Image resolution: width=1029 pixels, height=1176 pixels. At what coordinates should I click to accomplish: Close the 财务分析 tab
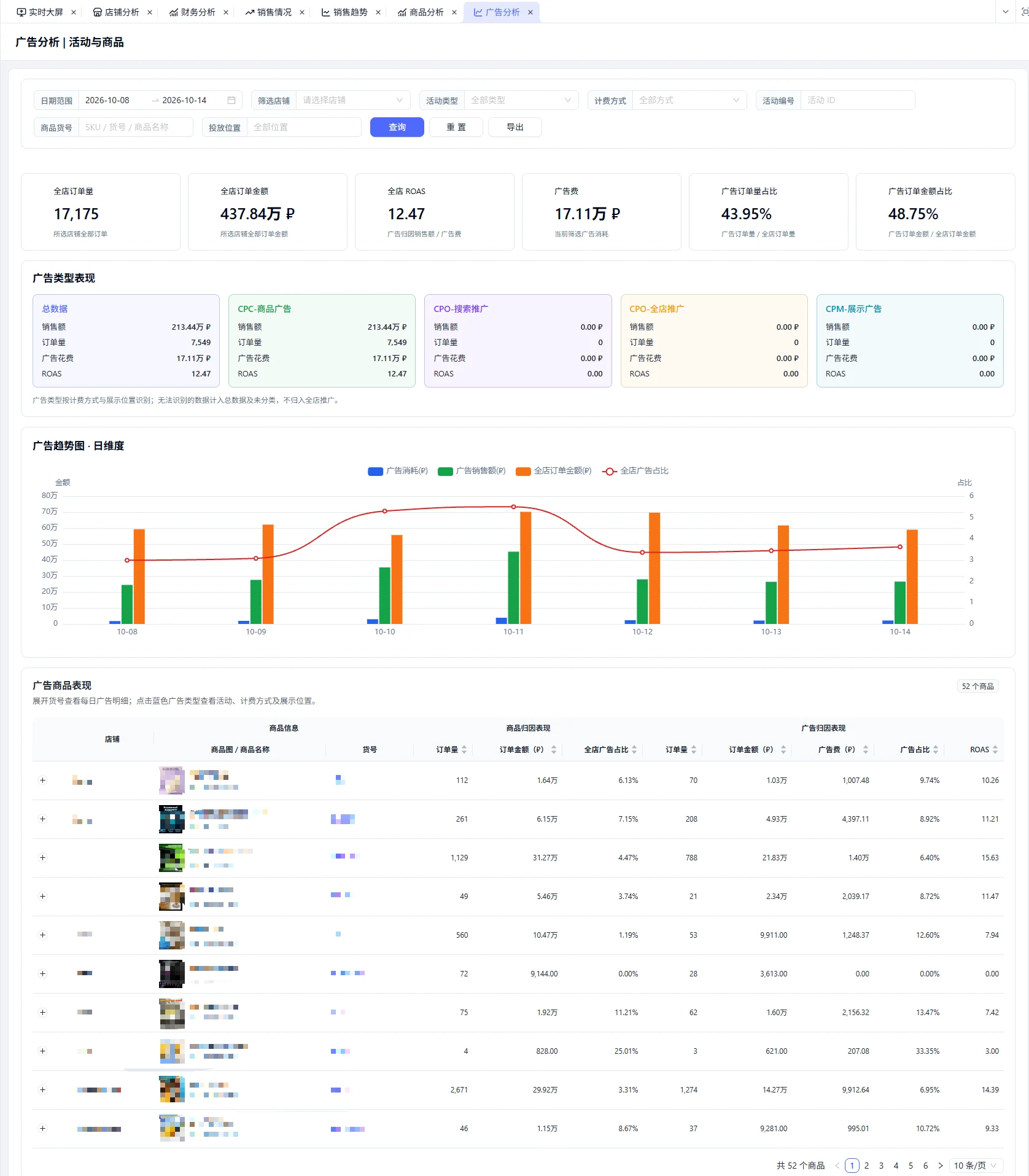coord(226,12)
